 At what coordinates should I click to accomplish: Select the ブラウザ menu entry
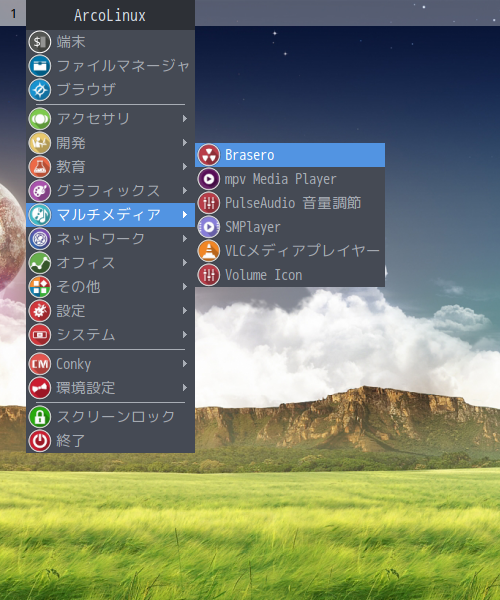pos(110,90)
